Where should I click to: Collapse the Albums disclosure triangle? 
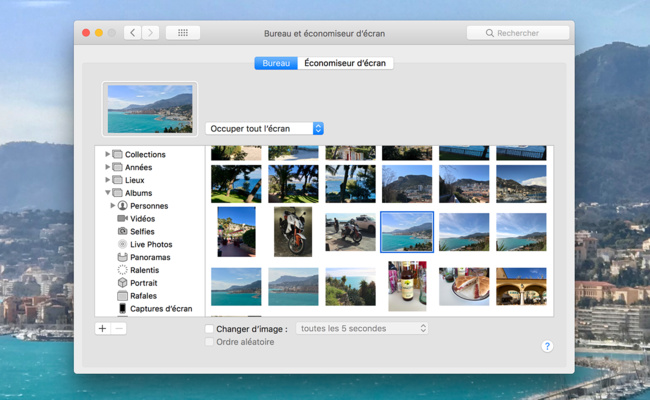pyautogui.click(x=107, y=192)
